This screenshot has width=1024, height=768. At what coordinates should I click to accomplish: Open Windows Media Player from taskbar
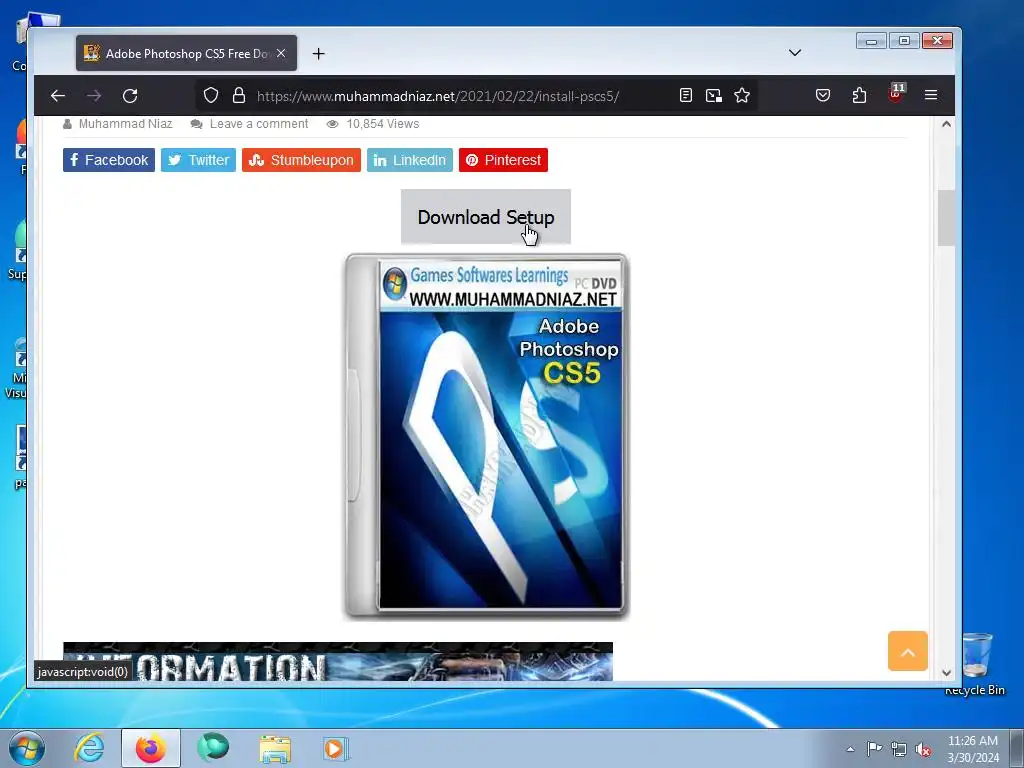[336, 748]
